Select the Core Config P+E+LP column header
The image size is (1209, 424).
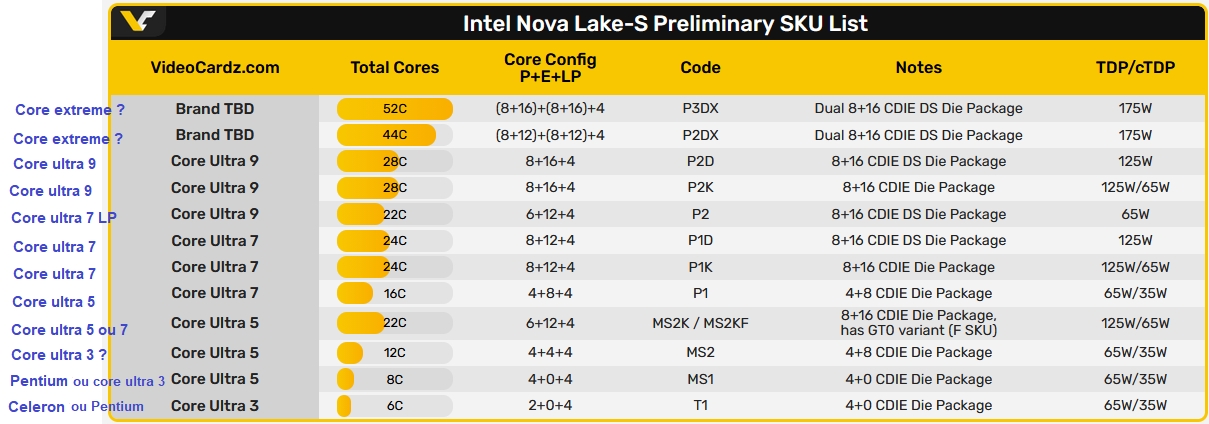point(550,68)
